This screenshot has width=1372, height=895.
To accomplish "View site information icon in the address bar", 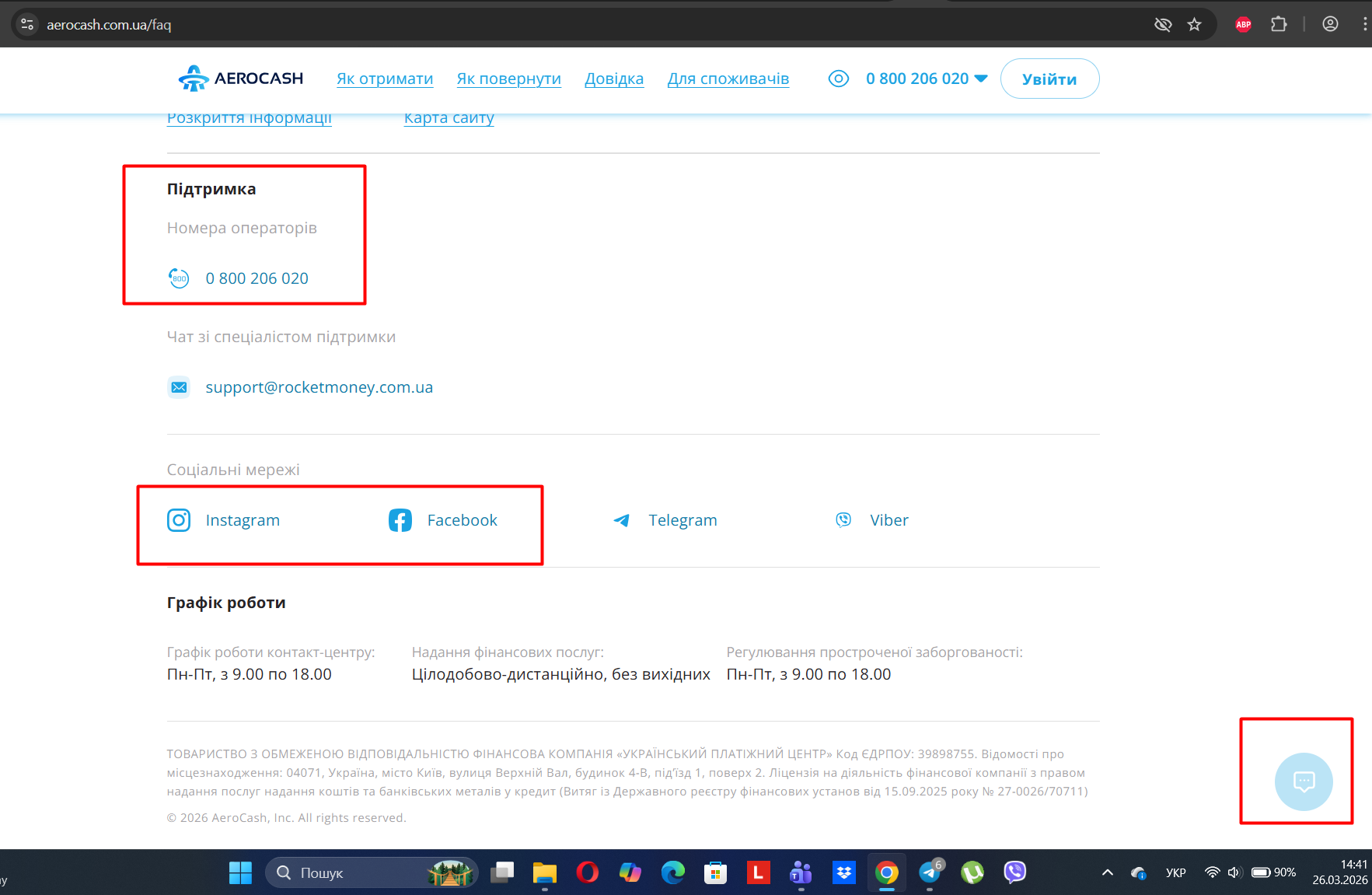I will [27, 25].
